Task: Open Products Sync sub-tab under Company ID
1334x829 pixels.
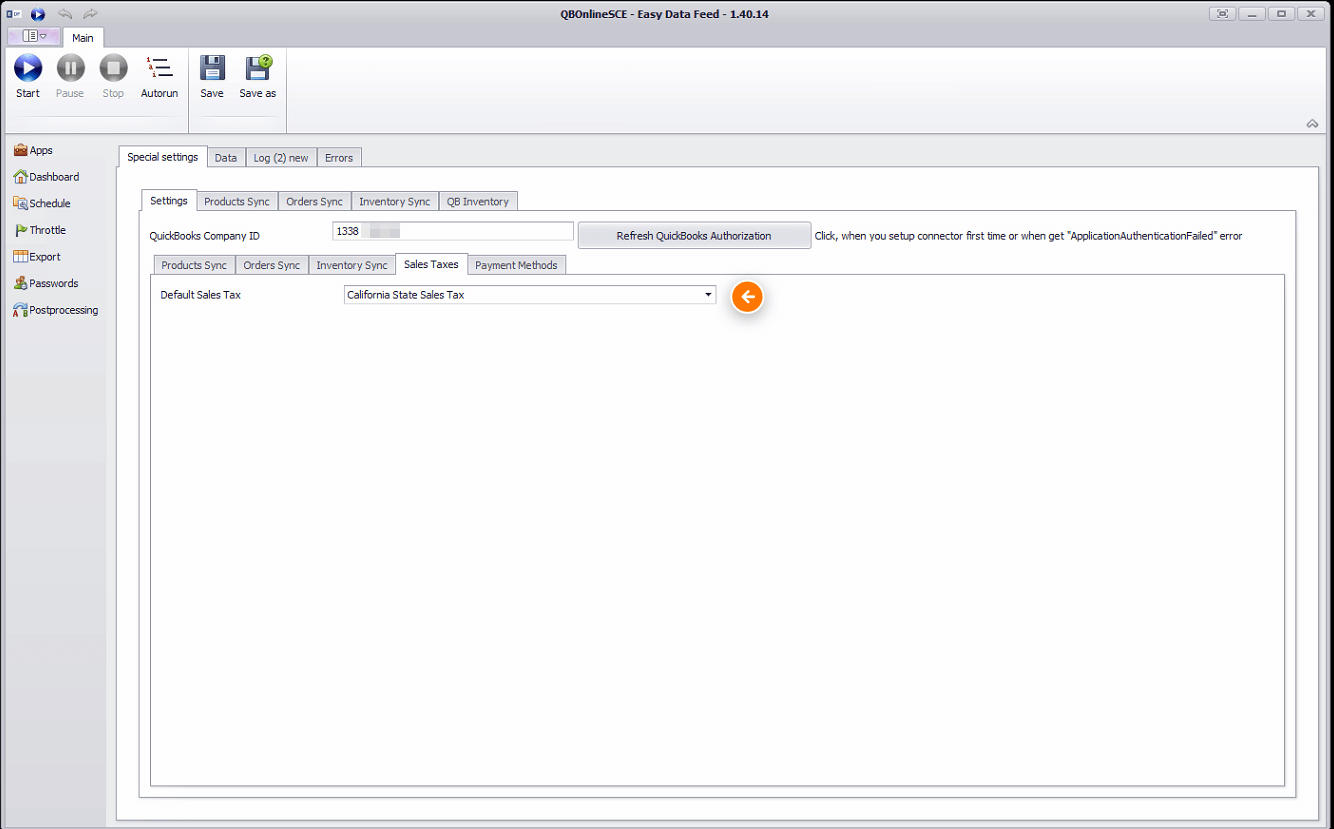Action: (194, 265)
